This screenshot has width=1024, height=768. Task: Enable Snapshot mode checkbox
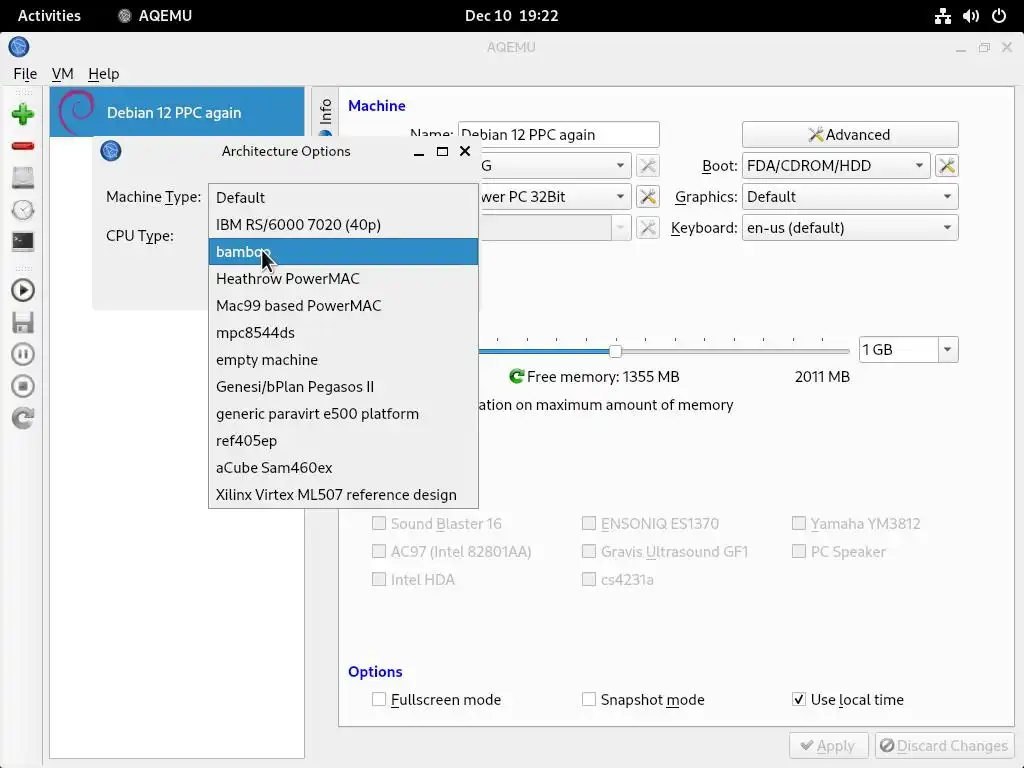coord(588,699)
